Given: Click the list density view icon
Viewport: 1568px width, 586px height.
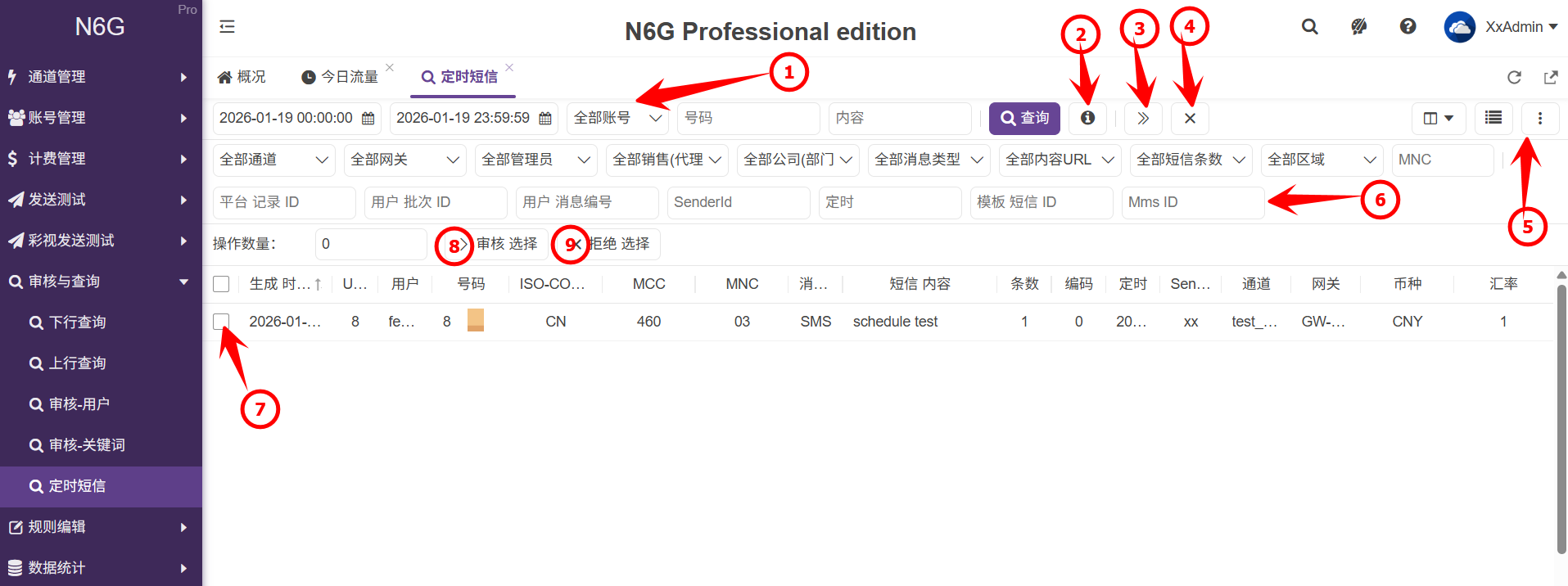Looking at the screenshot, I should click(1493, 118).
